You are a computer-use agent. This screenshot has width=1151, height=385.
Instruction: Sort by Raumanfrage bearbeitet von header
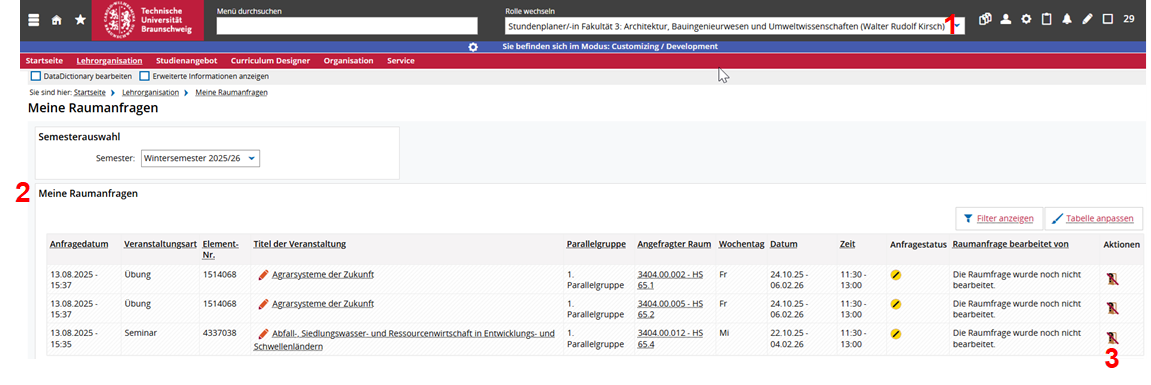[x=1010, y=244]
